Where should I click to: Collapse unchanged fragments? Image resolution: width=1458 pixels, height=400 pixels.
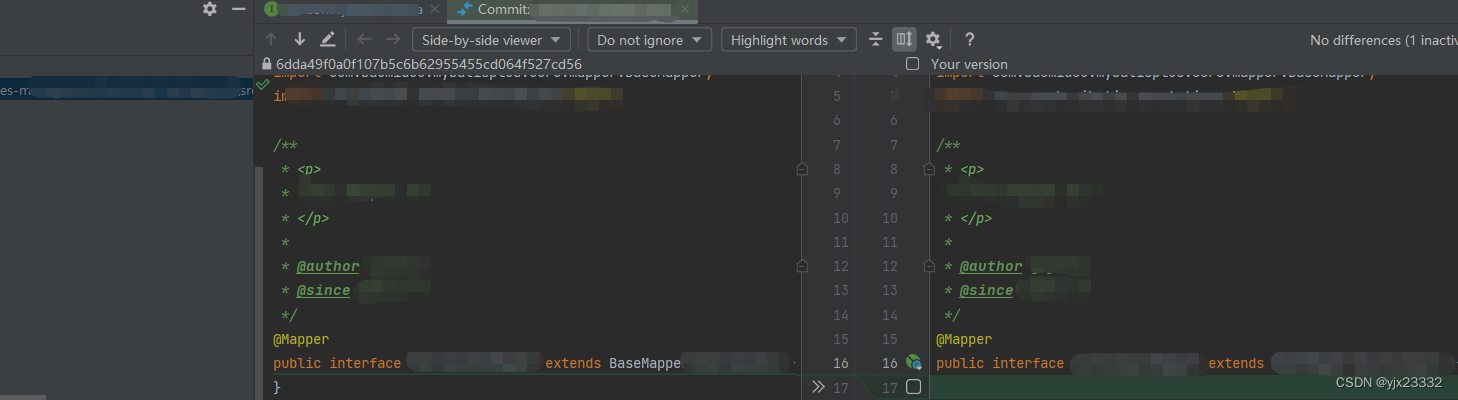tap(876, 40)
